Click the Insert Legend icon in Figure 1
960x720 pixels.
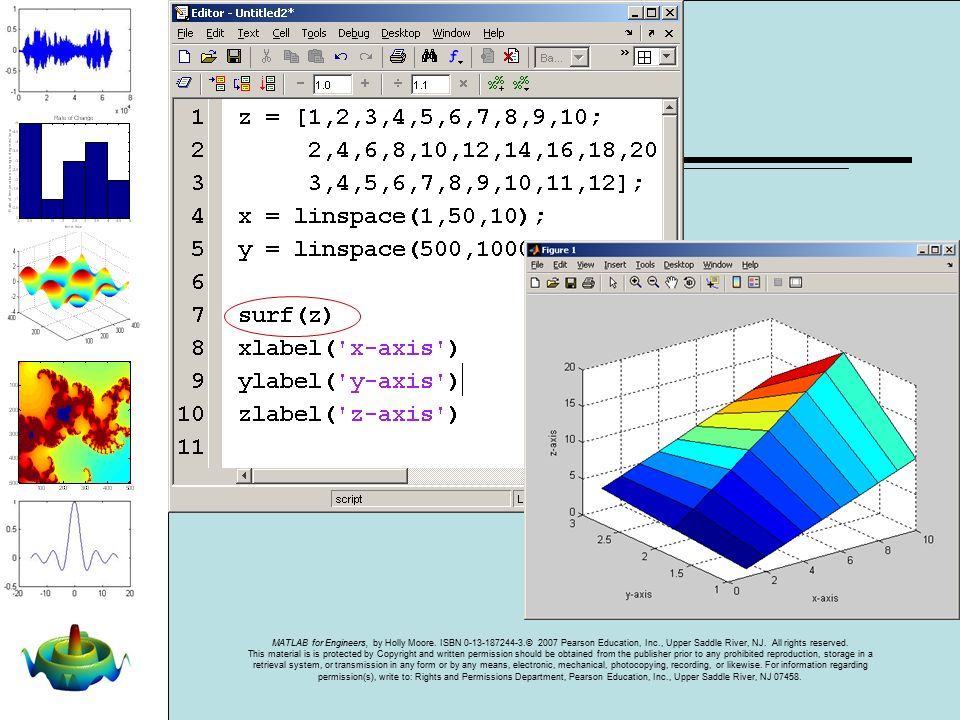click(754, 282)
